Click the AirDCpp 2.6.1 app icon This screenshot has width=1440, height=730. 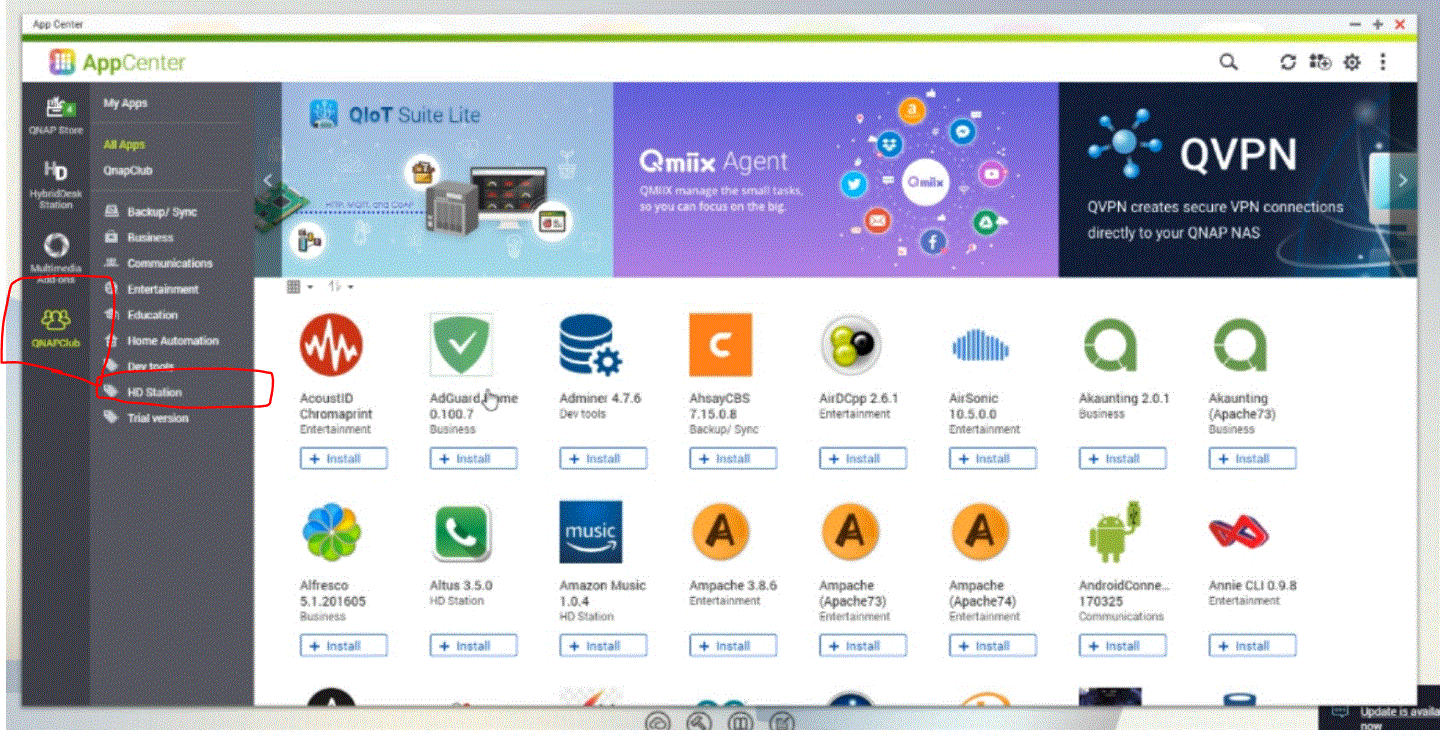click(x=850, y=345)
